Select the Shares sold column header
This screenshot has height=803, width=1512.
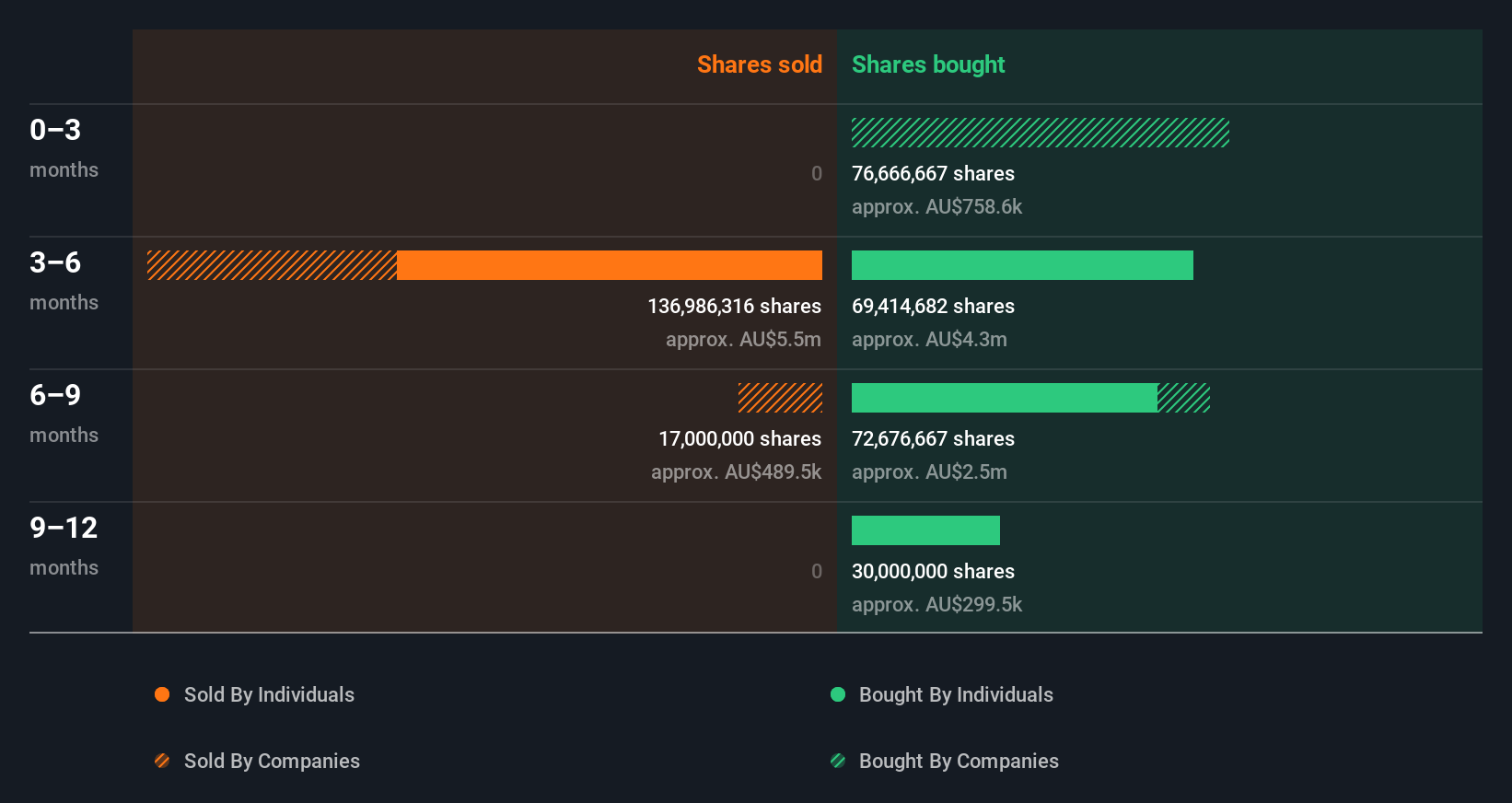(x=759, y=64)
